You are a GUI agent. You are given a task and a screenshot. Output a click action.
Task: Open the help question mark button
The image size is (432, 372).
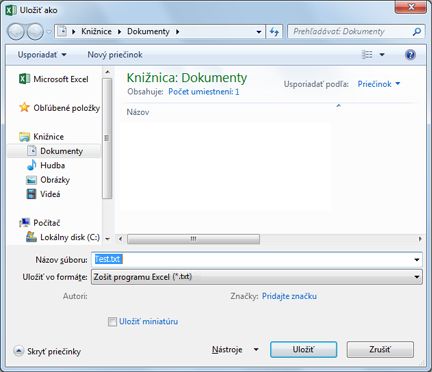[x=410, y=55]
